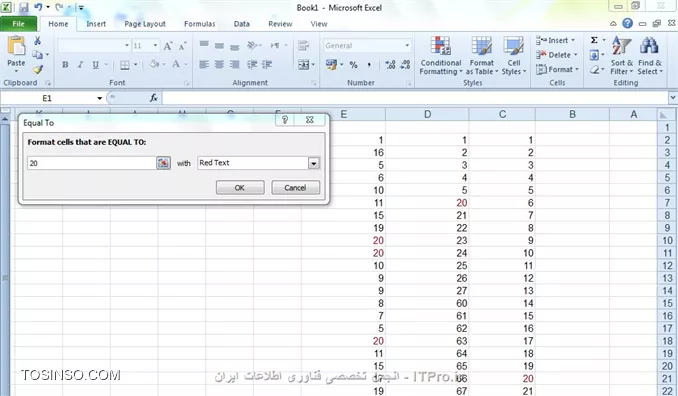The height and width of the screenshot is (396, 678).
Task: Click the Orientation text-angle icon
Action: 252,45
